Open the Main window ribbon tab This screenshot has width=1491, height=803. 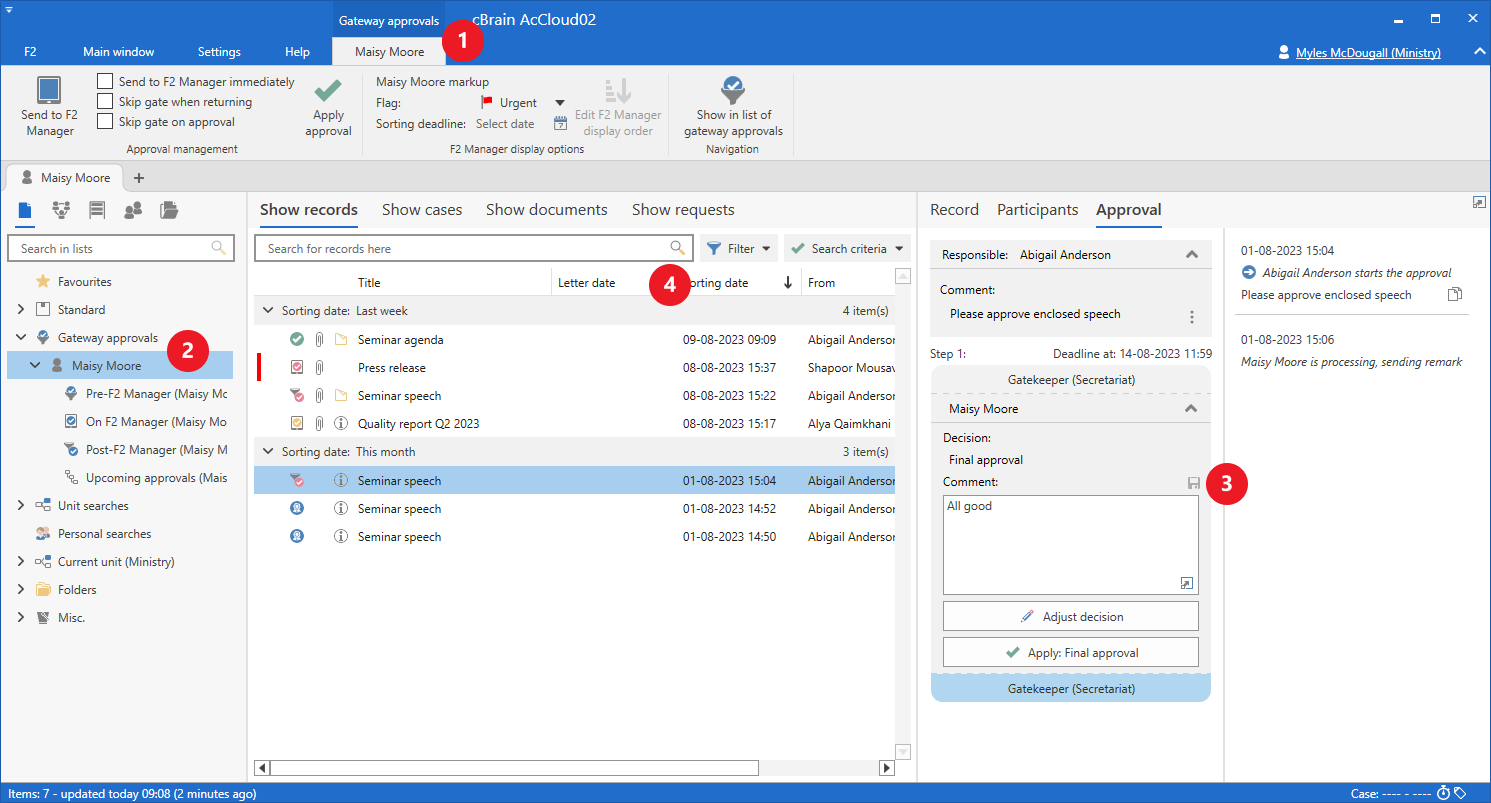pyautogui.click(x=118, y=52)
